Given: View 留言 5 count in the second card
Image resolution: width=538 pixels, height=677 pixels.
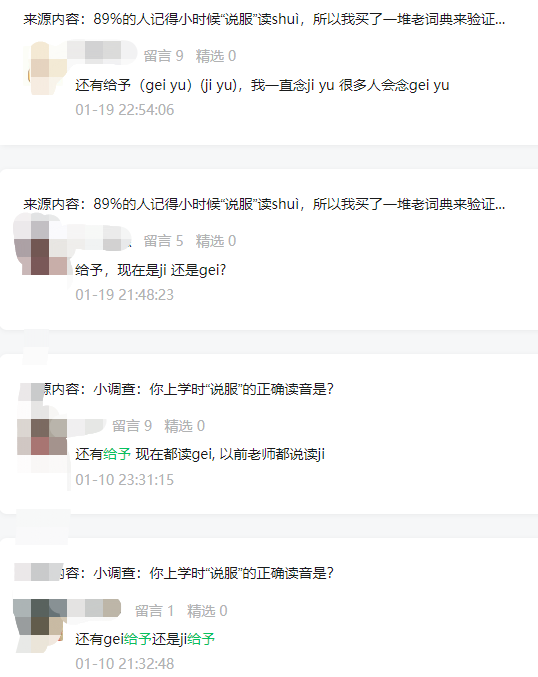Looking at the screenshot, I should coord(164,241).
